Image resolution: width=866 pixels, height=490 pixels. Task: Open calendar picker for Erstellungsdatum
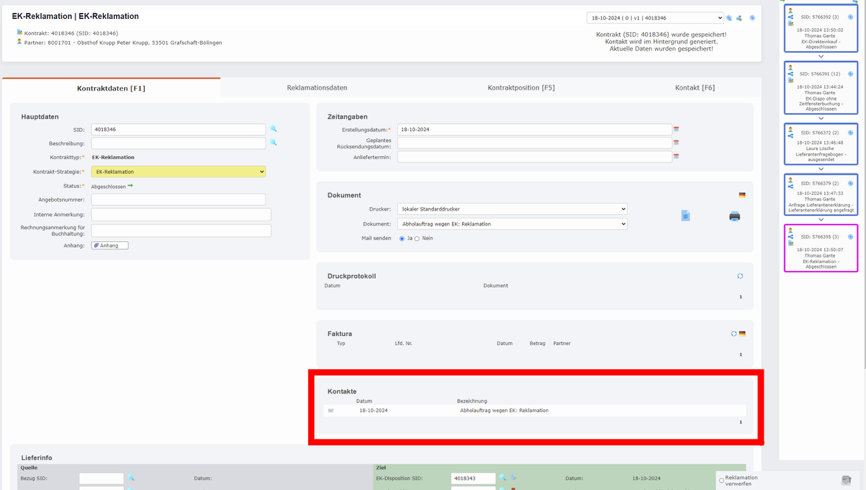[676, 129]
